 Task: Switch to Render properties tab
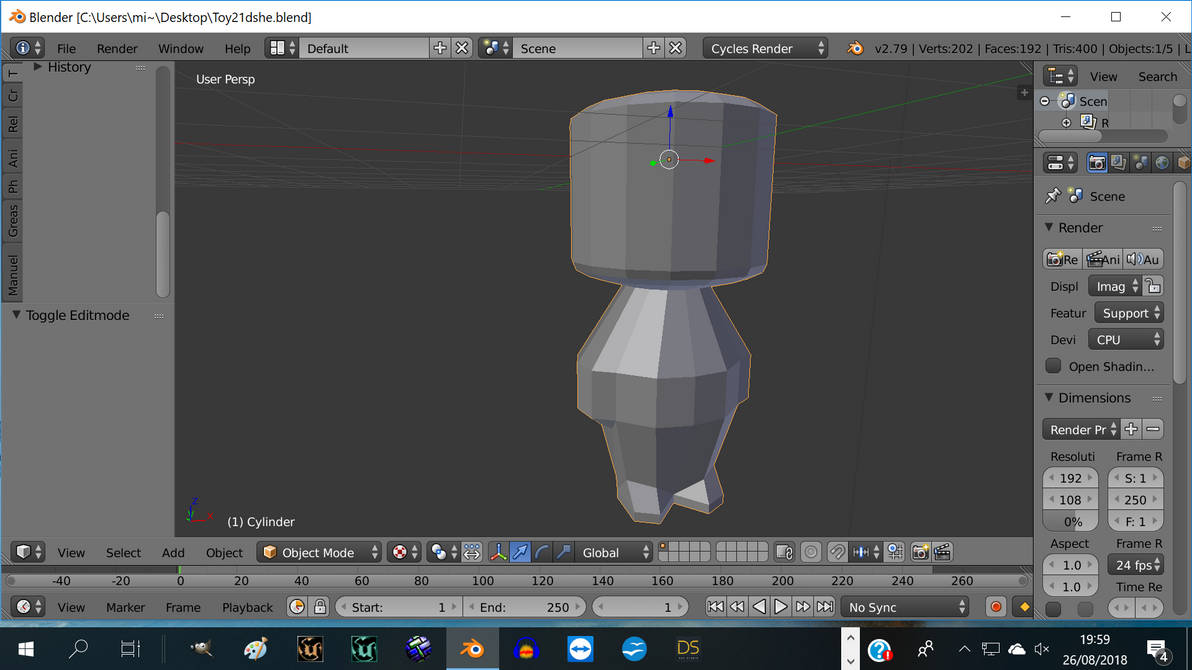[x=1096, y=163]
